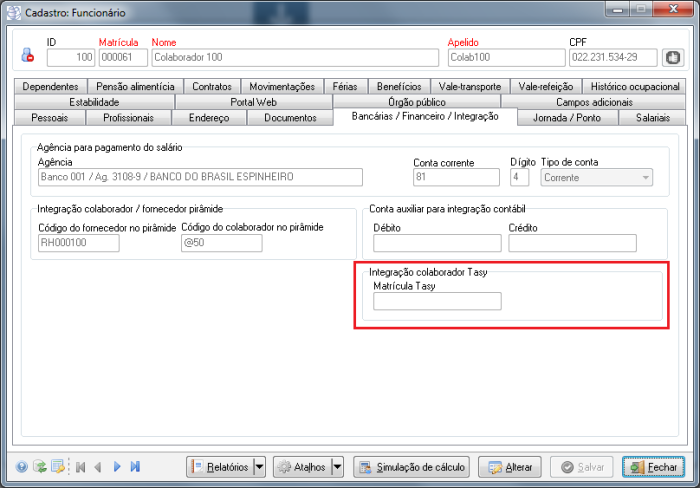The height and width of the screenshot is (488, 700).
Task: Click the green refresh icon in bottom bar
Action: (39, 466)
